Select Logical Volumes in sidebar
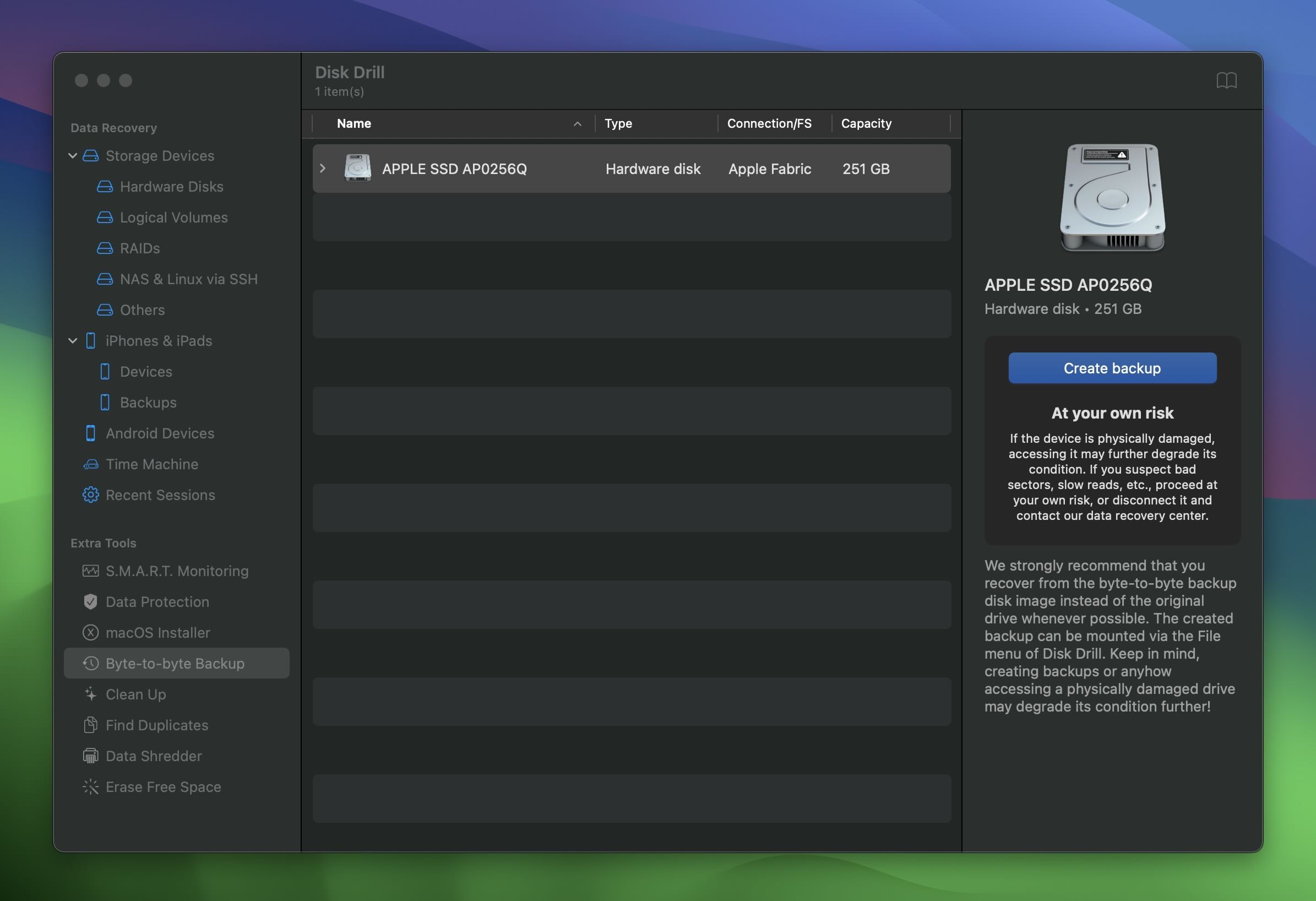1316x901 pixels. (174, 218)
